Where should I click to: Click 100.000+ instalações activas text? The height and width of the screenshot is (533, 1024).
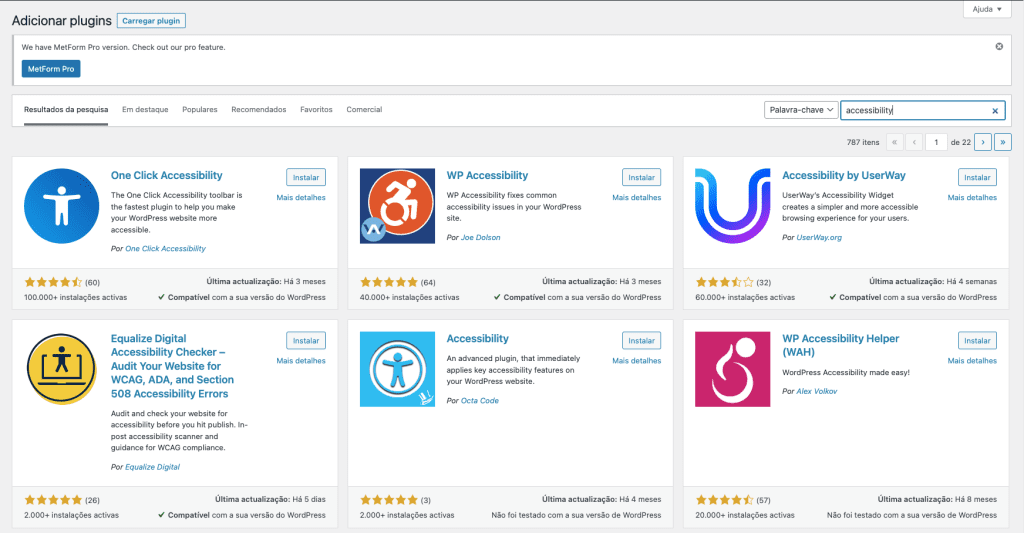pyautogui.click(x=76, y=297)
